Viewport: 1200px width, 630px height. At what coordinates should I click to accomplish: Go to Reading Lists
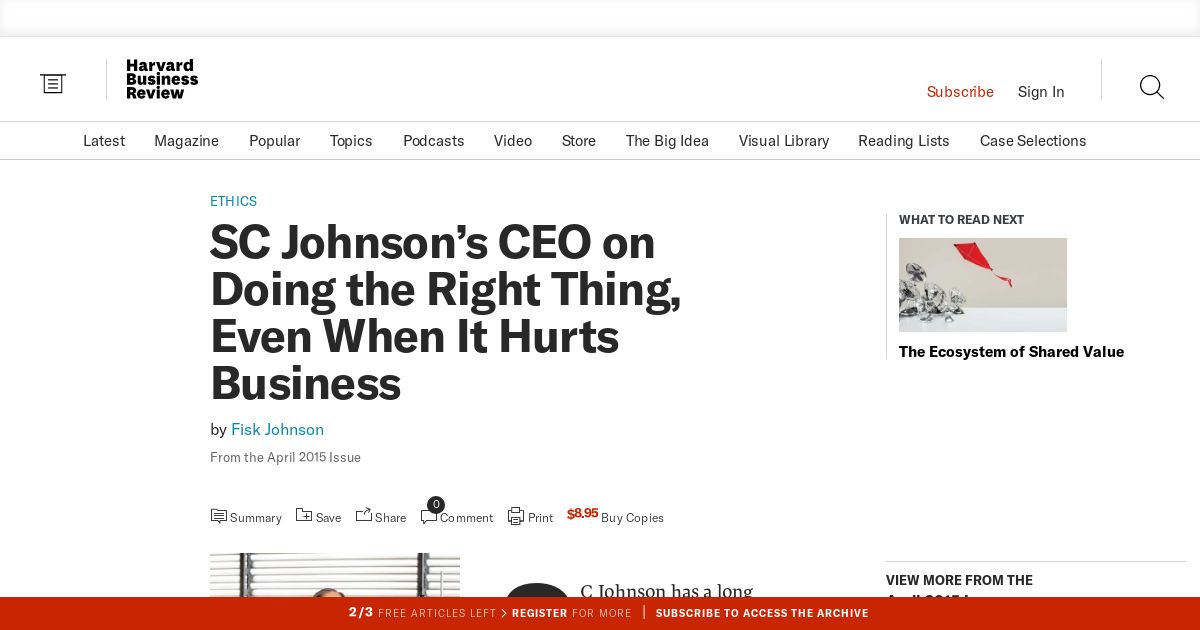(904, 141)
